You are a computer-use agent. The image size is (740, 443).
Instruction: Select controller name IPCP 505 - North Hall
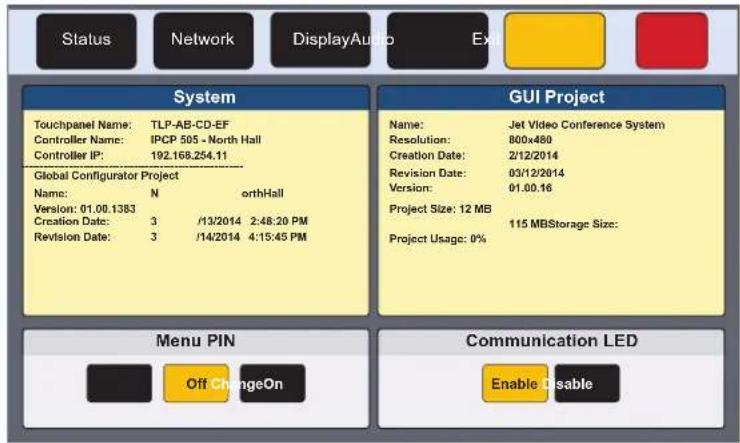[x=206, y=140]
